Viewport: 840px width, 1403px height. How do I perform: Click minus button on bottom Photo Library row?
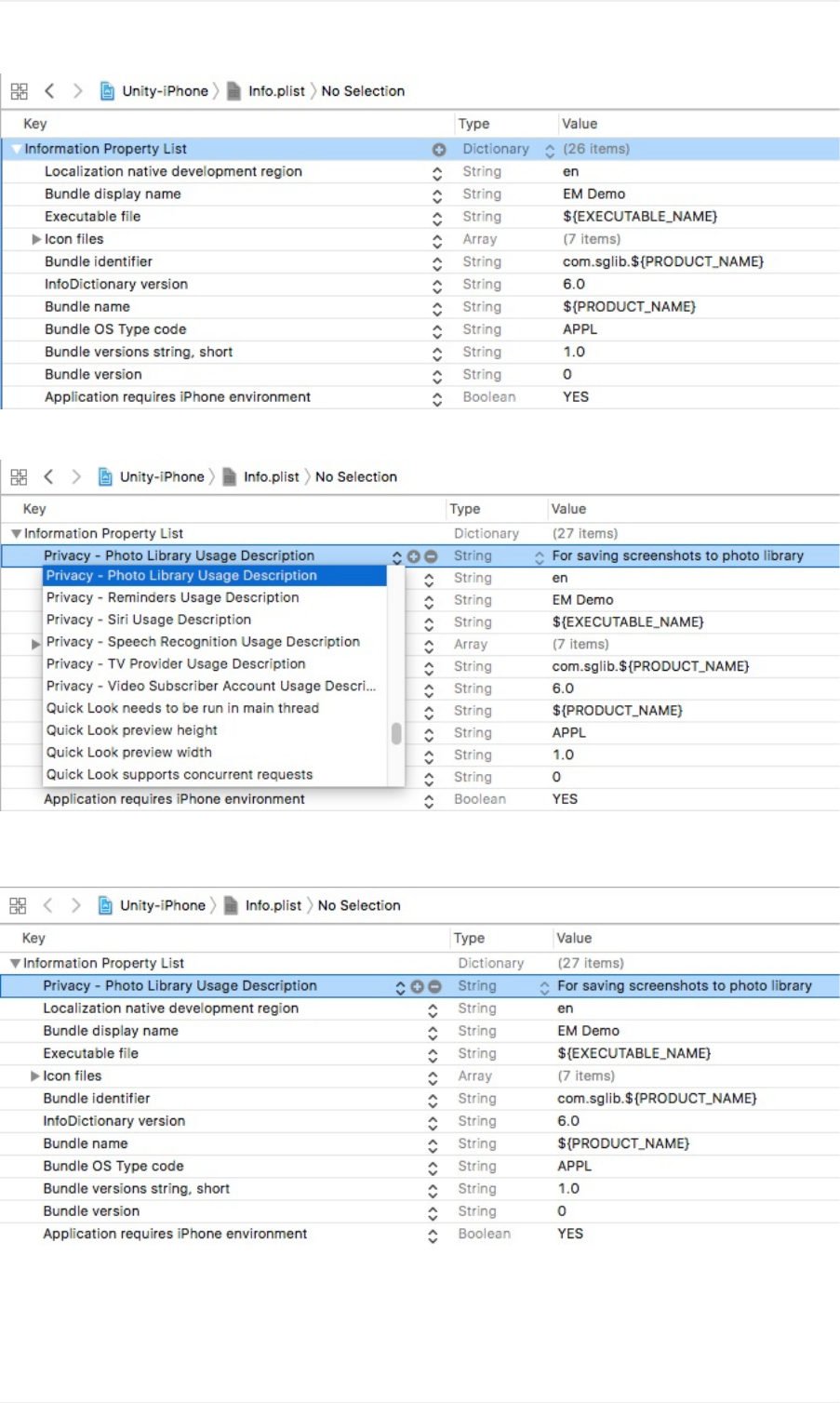tap(433, 986)
